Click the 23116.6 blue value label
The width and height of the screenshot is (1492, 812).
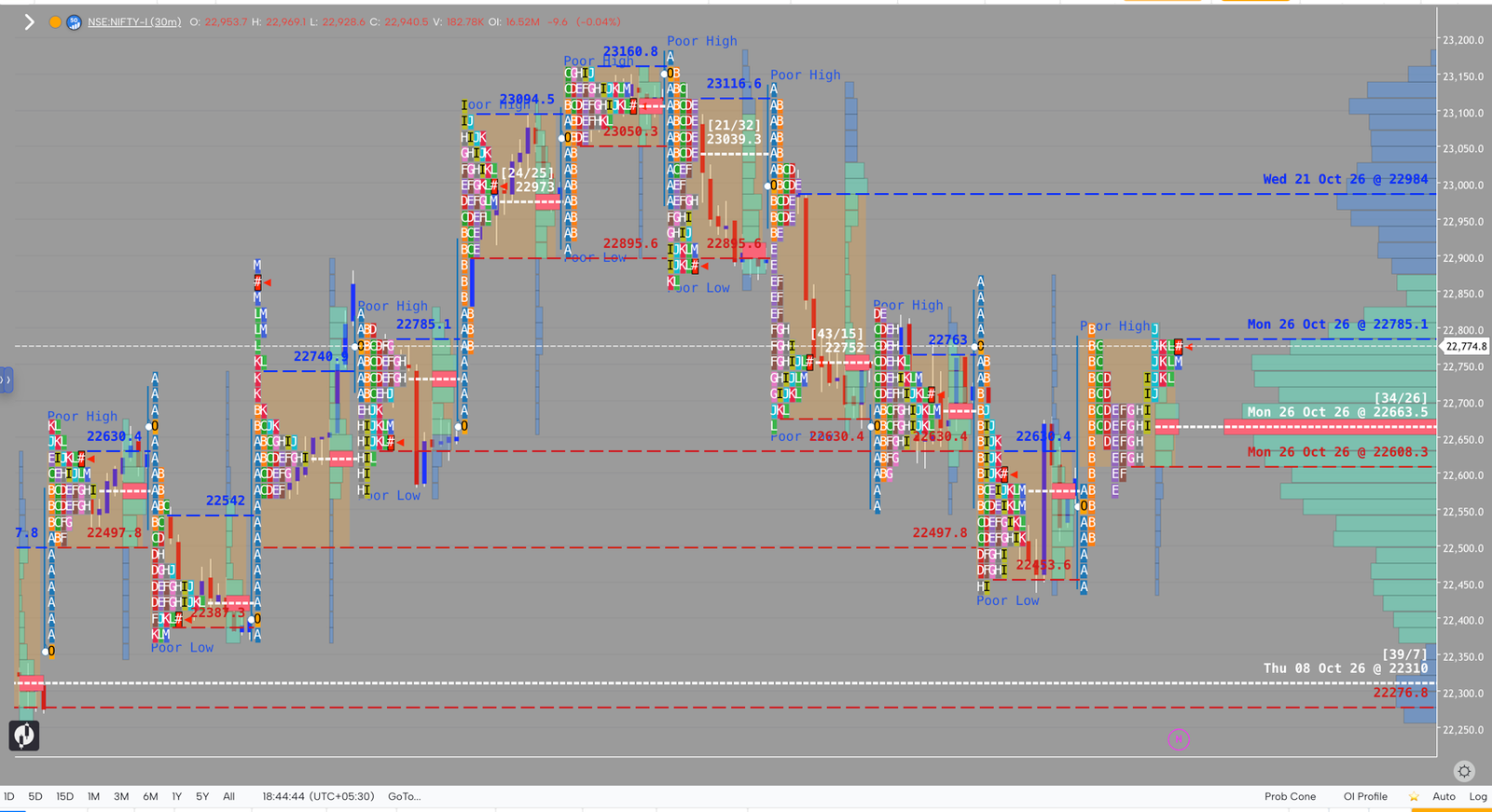coord(734,84)
